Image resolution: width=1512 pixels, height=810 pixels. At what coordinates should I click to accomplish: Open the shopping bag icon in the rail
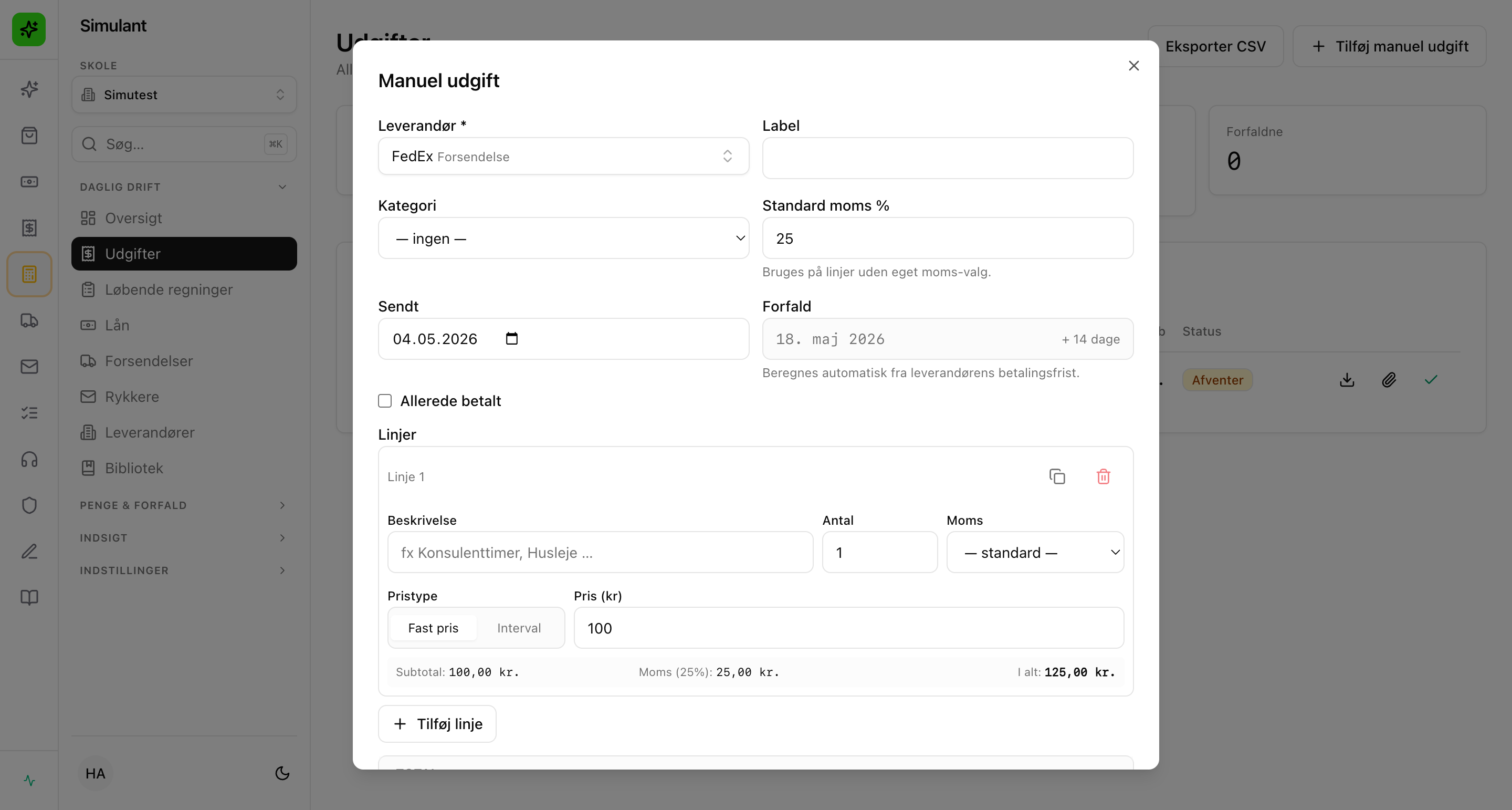(x=29, y=136)
